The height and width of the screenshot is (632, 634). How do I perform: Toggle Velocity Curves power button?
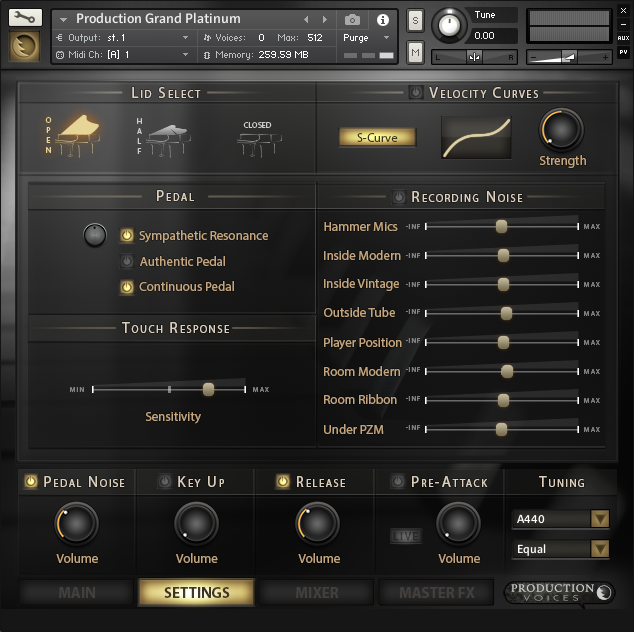(415, 93)
